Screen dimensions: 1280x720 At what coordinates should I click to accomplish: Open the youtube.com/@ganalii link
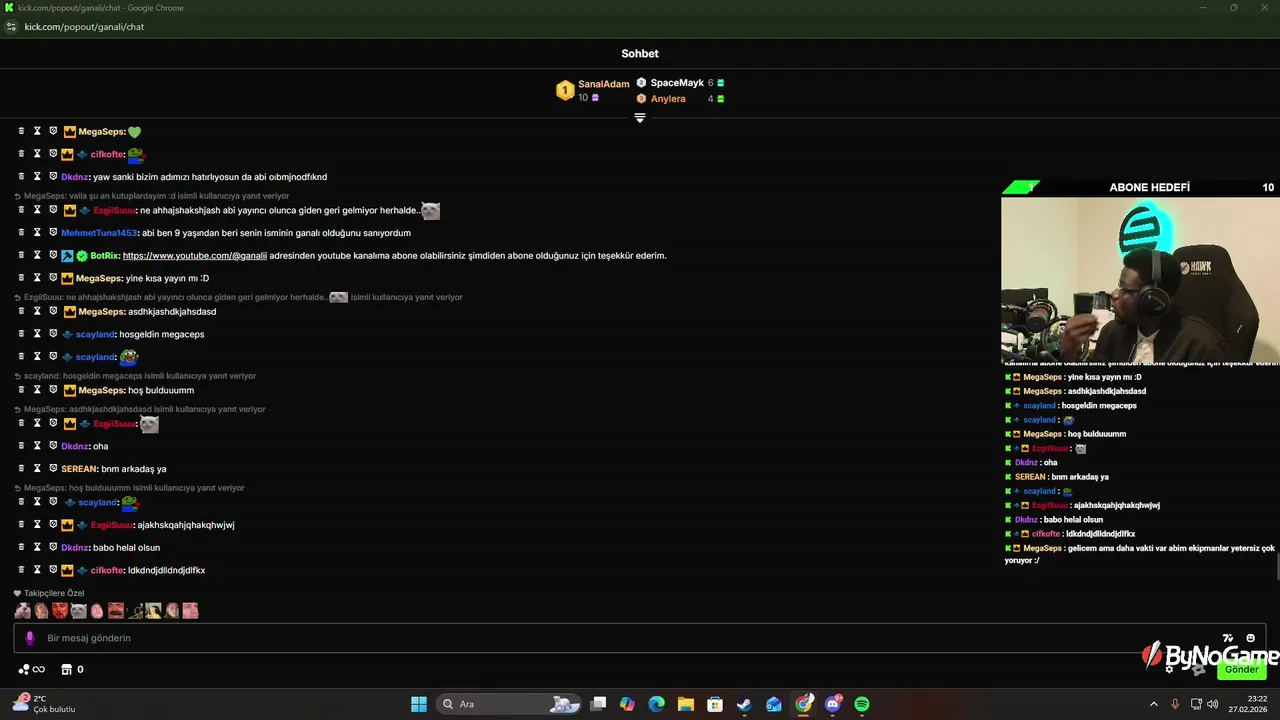coord(195,255)
